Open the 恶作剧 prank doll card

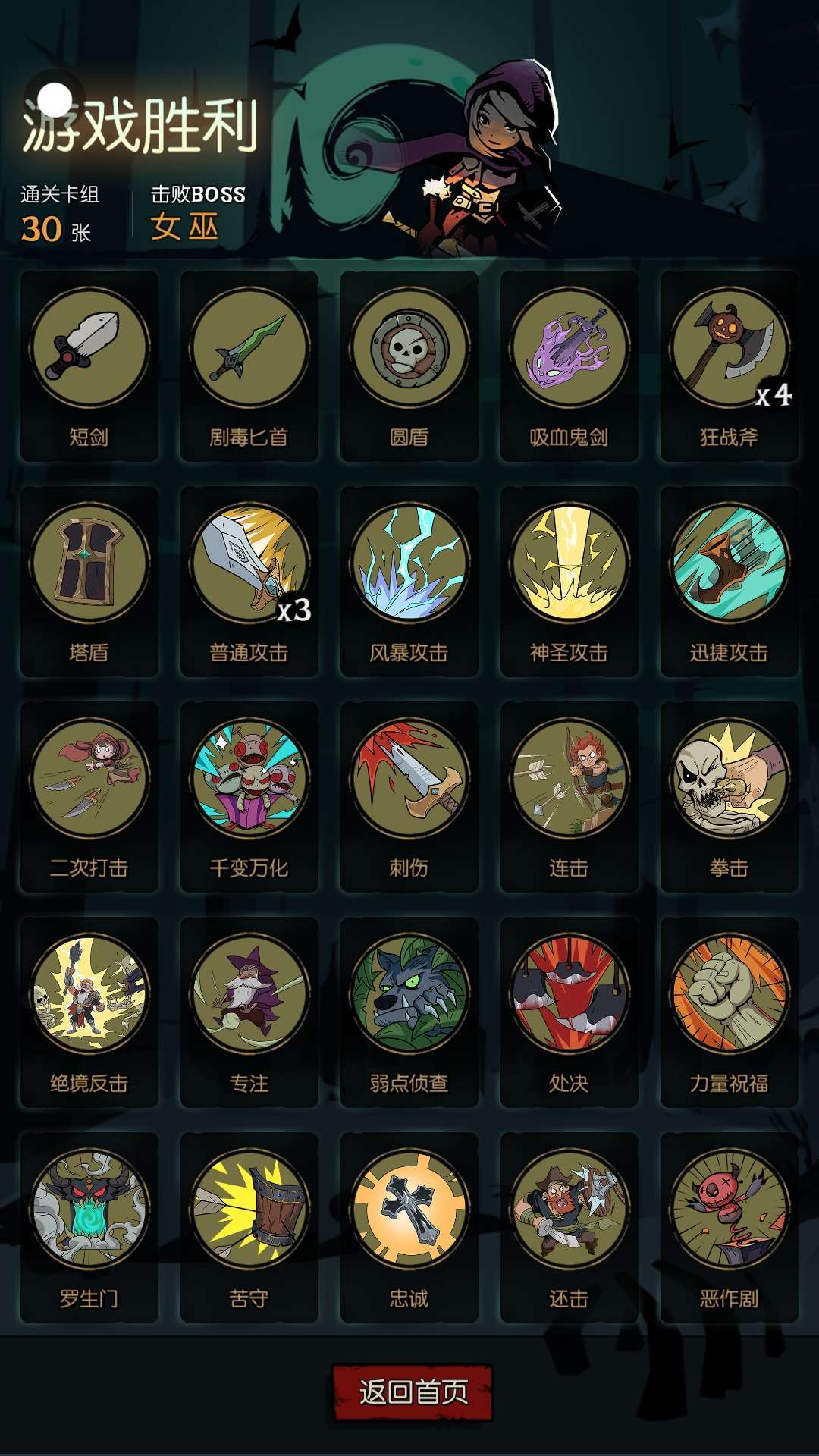click(730, 1228)
